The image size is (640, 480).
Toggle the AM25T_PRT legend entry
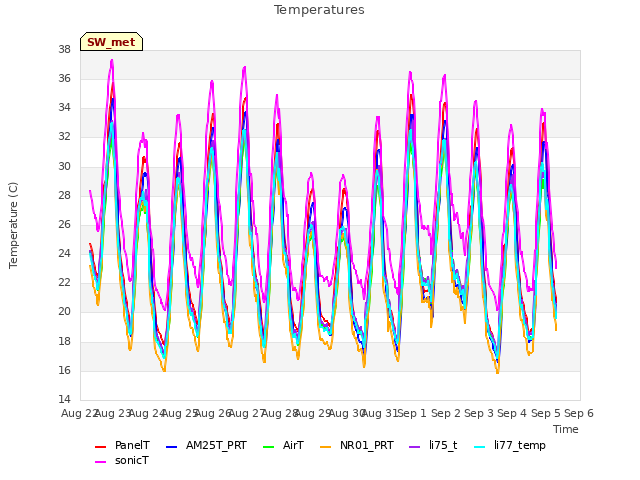point(207,445)
